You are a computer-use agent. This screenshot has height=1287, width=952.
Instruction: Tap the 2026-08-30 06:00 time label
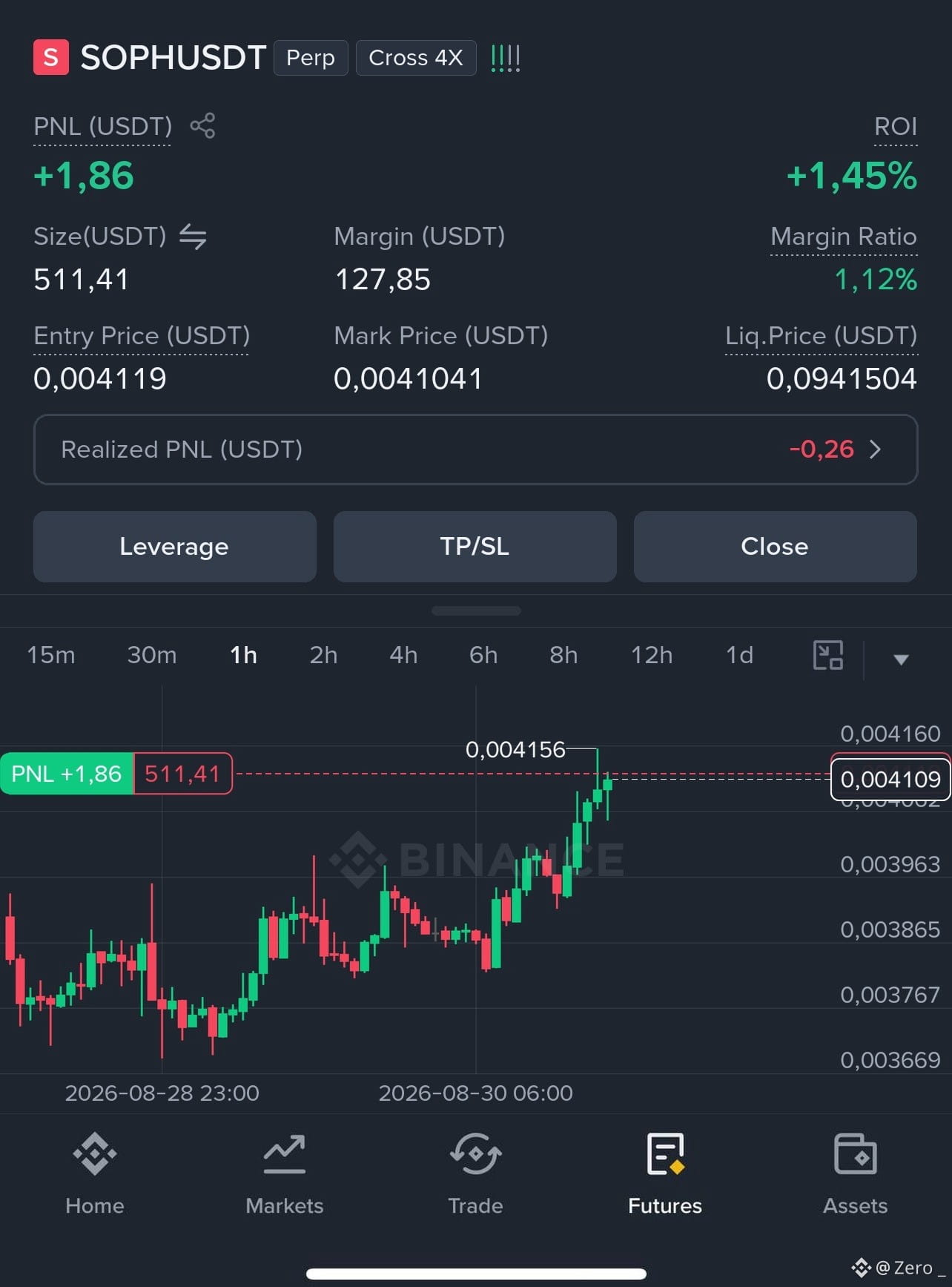pyautogui.click(x=476, y=1093)
